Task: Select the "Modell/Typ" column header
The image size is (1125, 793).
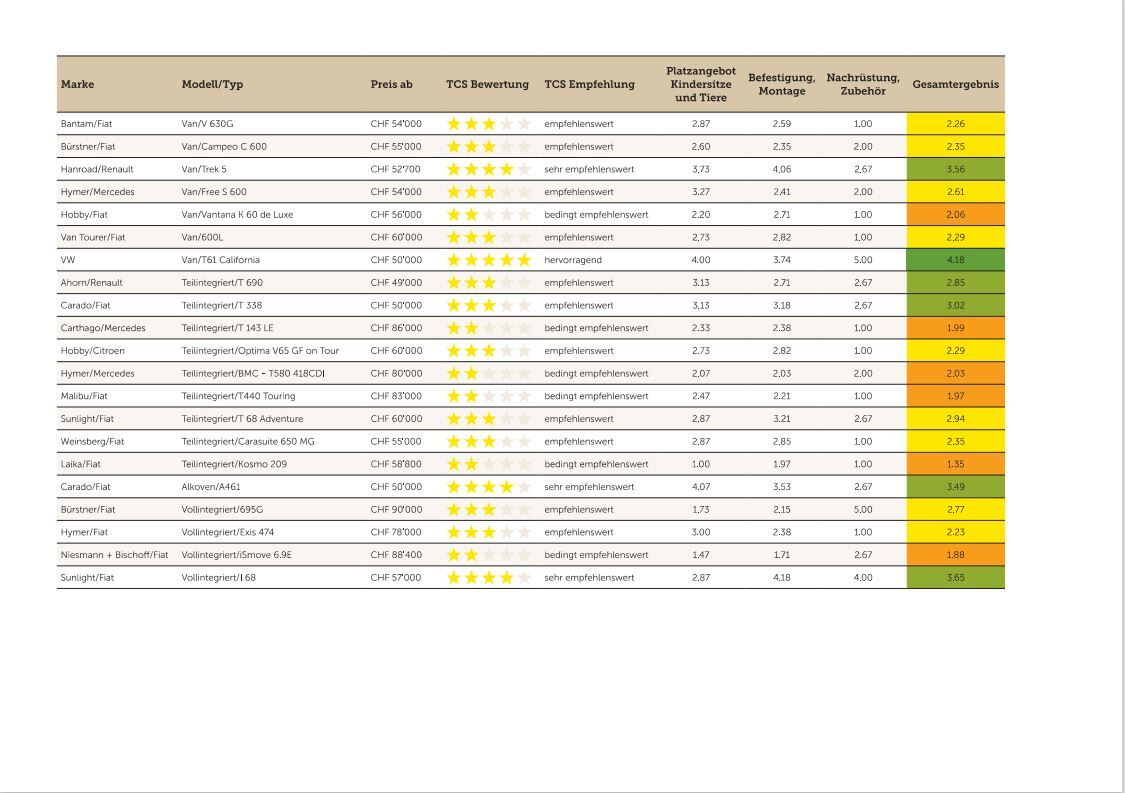Action: coord(212,84)
